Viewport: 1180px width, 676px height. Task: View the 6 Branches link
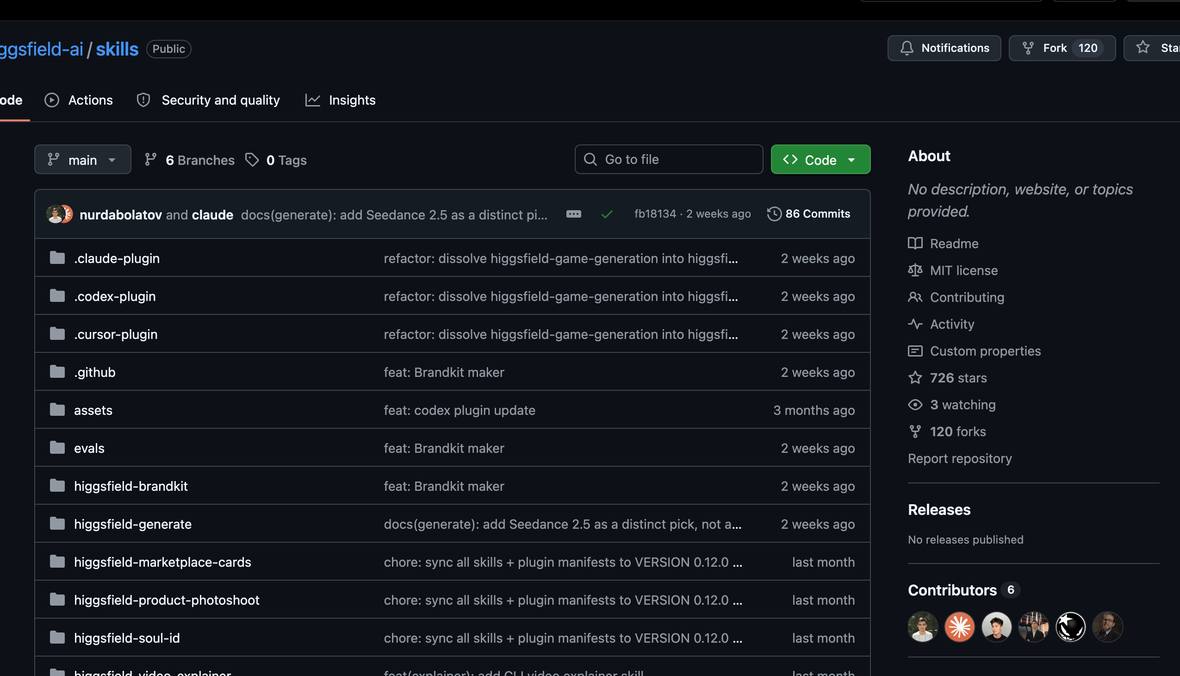tap(190, 160)
